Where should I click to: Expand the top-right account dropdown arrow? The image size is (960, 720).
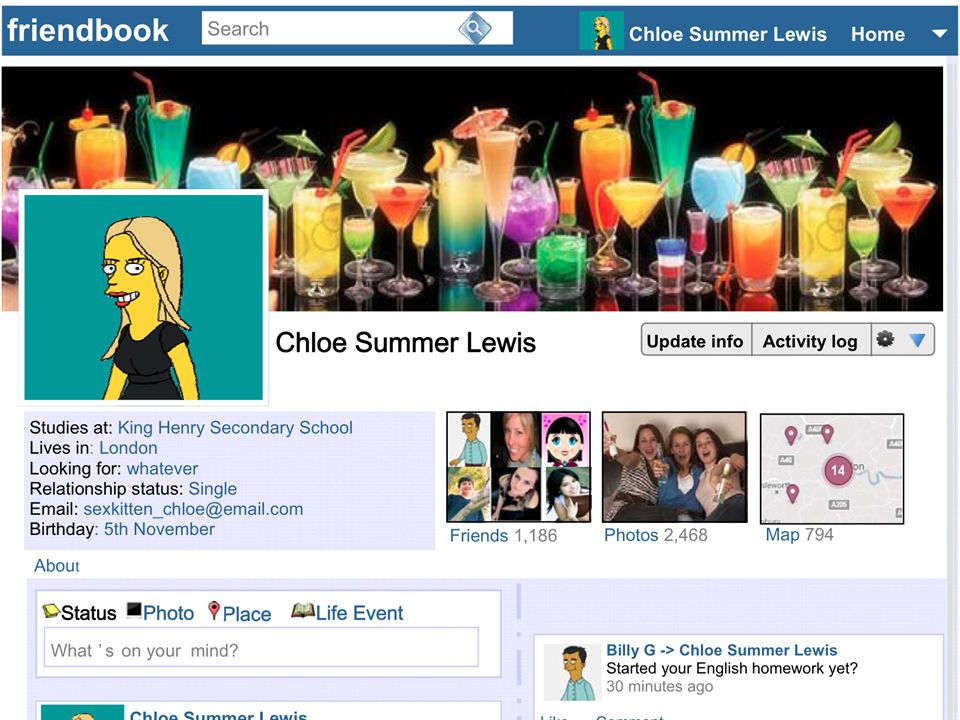tap(939, 34)
